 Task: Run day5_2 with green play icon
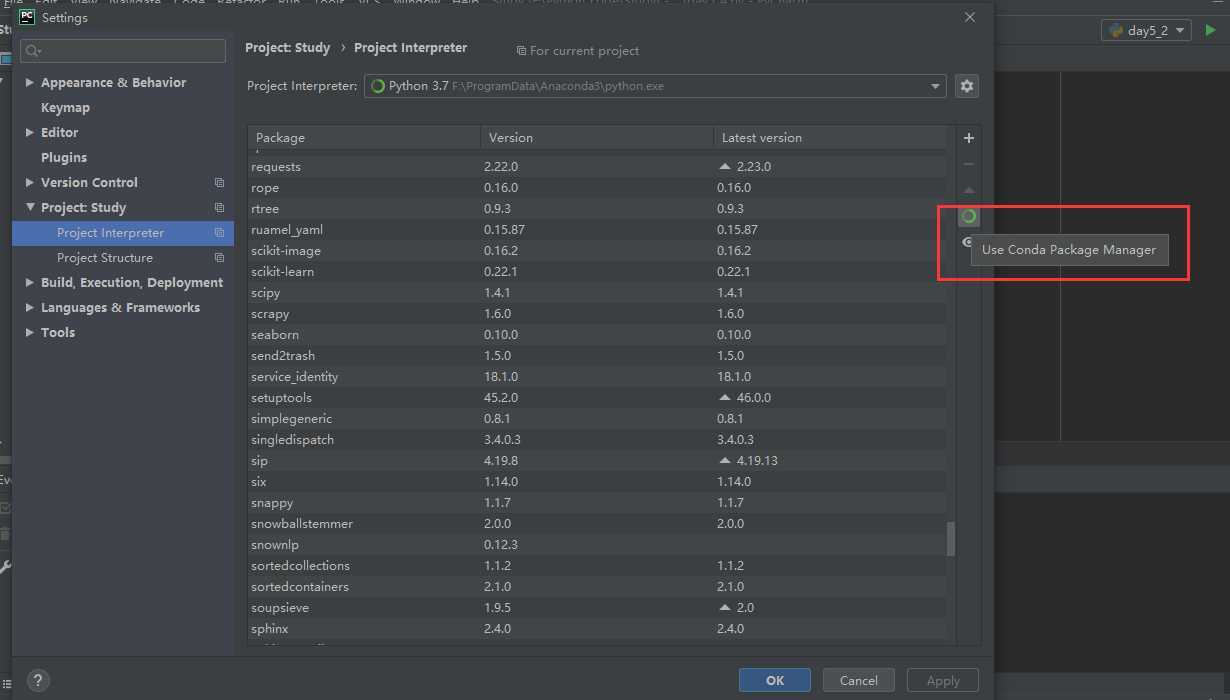[x=1210, y=30]
